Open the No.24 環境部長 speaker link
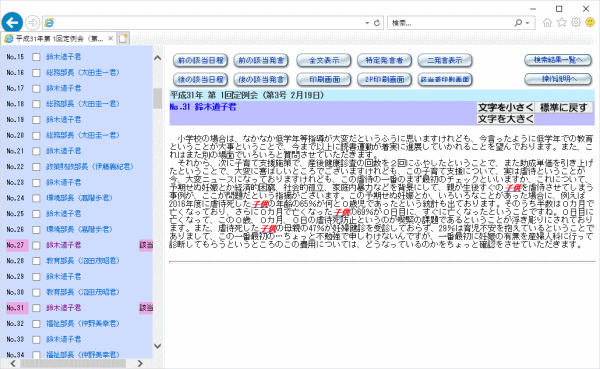Image resolution: width=600 pixels, height=369 pixels. tap(79, 198)
